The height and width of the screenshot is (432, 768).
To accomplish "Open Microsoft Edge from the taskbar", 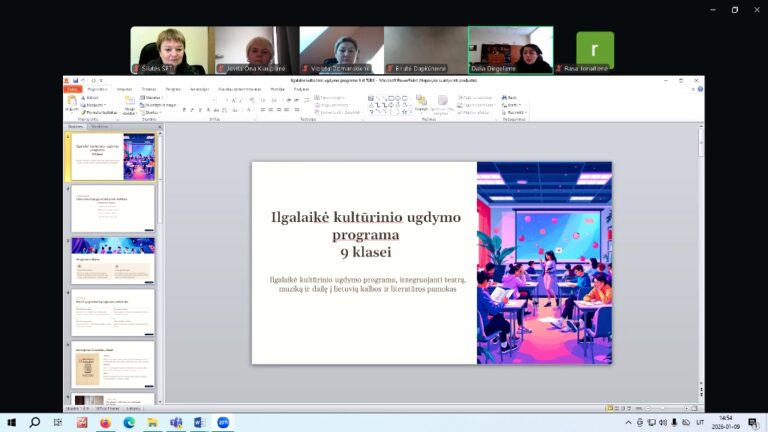I will [x=129, y=422].
